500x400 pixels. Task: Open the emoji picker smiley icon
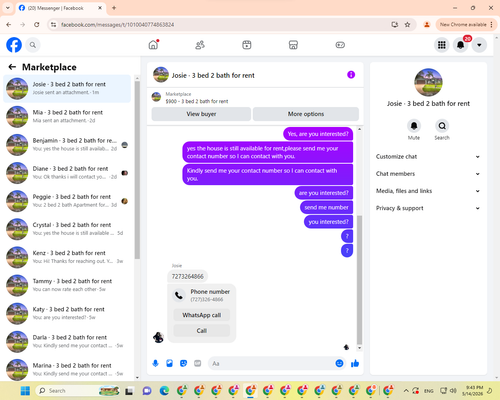(339, 363)
